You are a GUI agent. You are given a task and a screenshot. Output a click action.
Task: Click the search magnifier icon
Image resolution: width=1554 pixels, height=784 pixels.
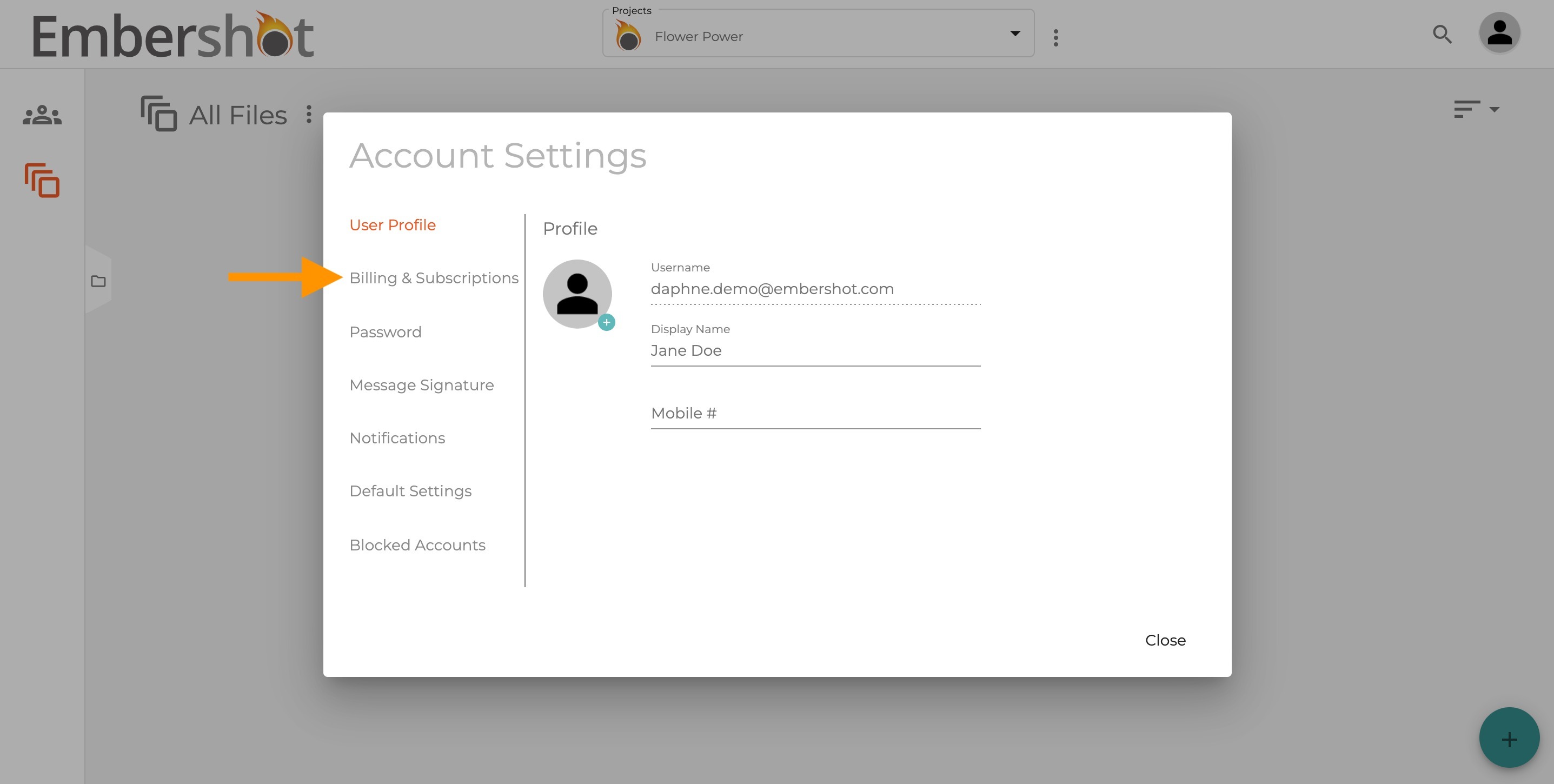1442,35
